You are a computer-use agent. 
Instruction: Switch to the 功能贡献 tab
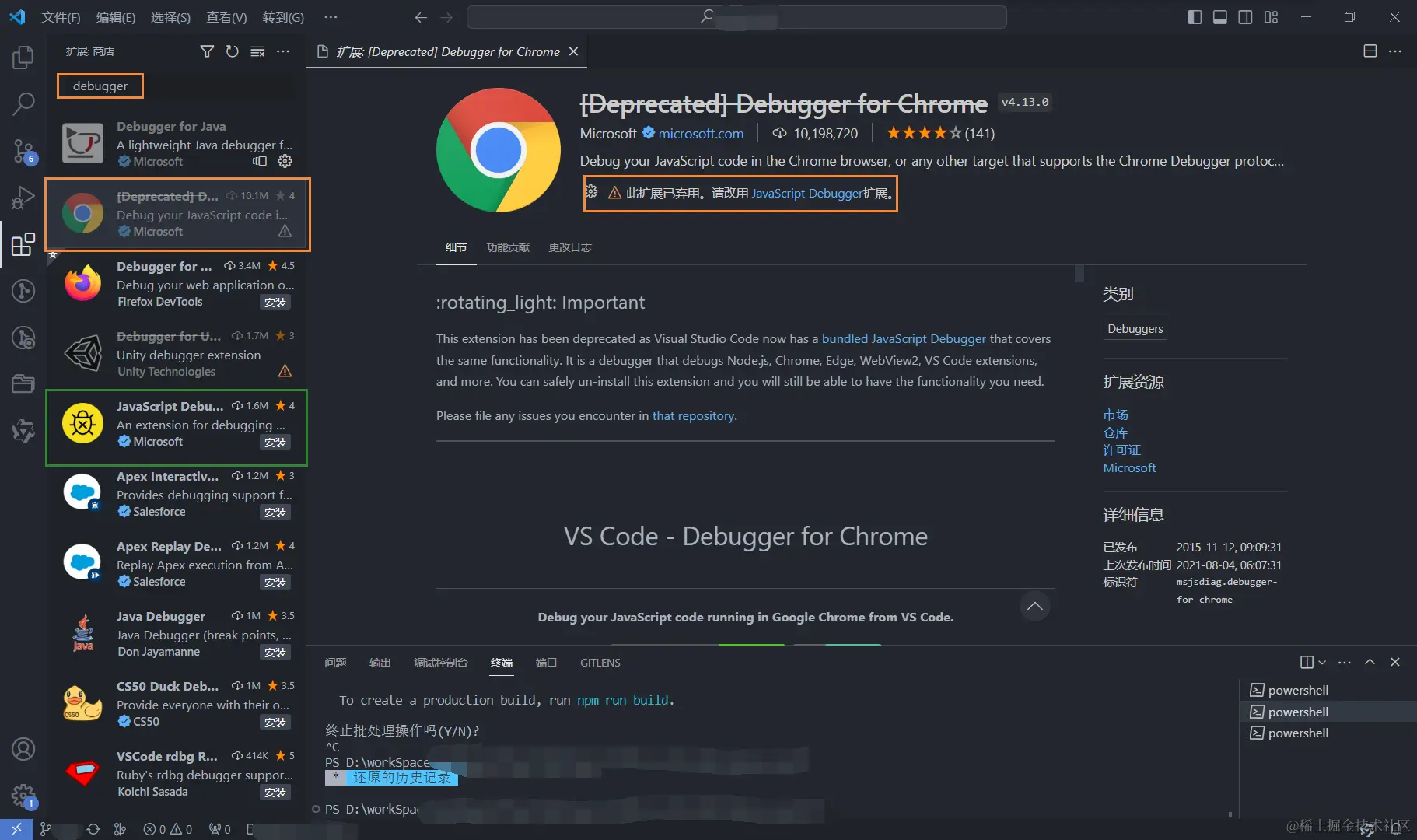508,247
